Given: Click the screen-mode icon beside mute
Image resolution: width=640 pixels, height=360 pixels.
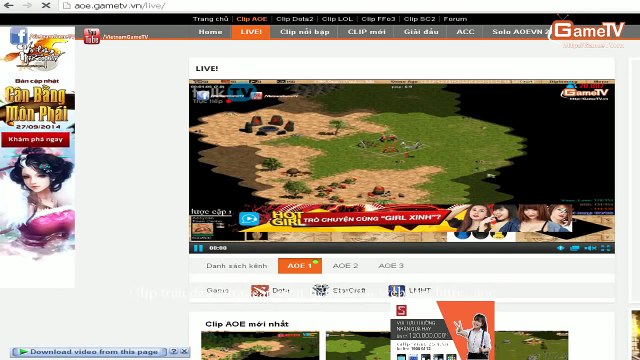Looking at the screenshot, I should tap(575, 248).
